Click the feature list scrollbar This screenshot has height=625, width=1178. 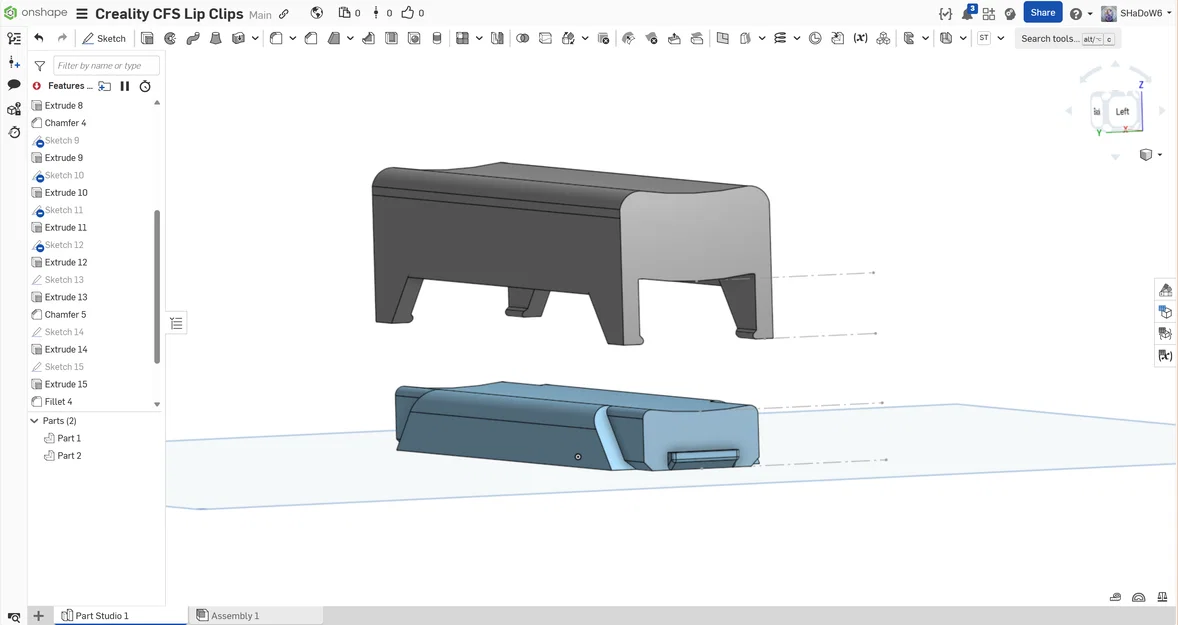(x=157, y=286)
